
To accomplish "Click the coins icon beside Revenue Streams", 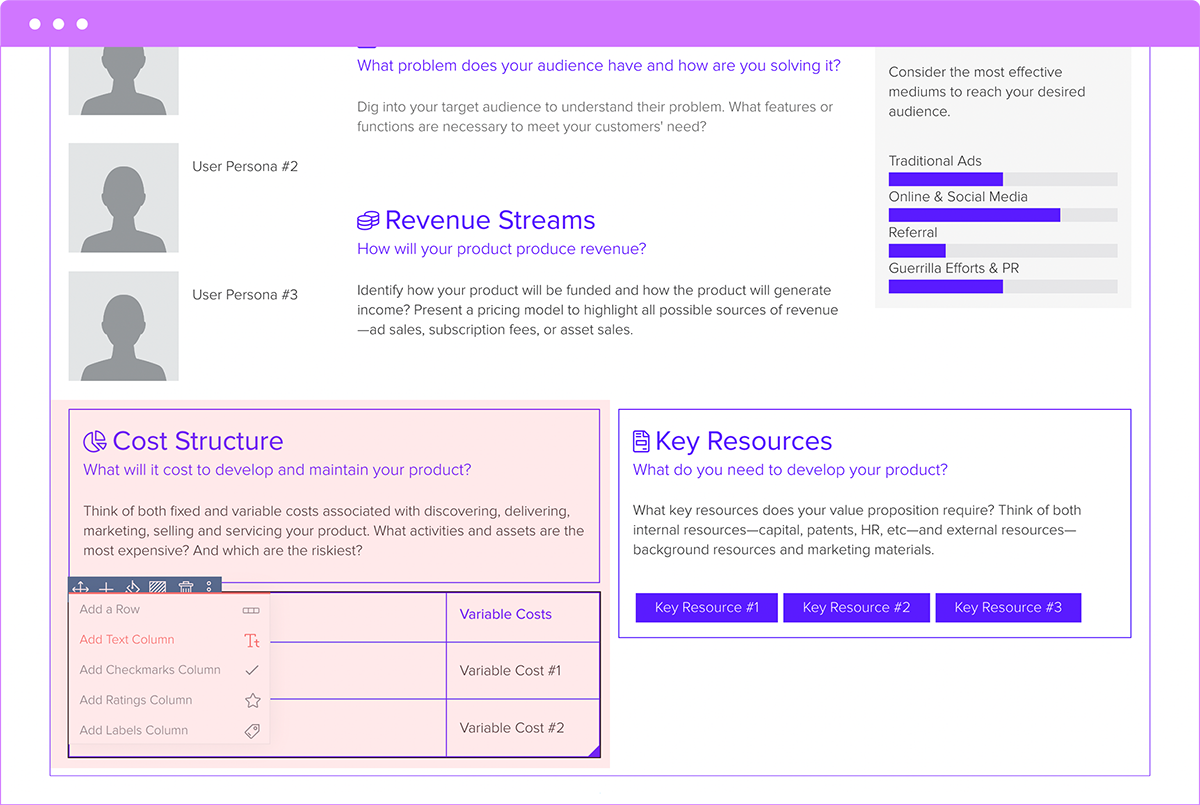I will click(x=367, y=220).
